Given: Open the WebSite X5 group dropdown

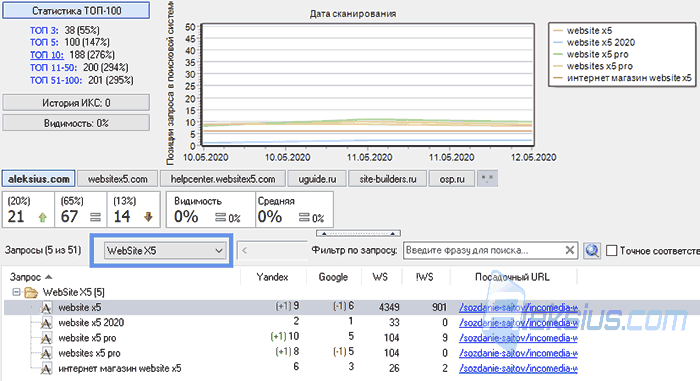Looking at the screenshot, I should pos(165,251).
